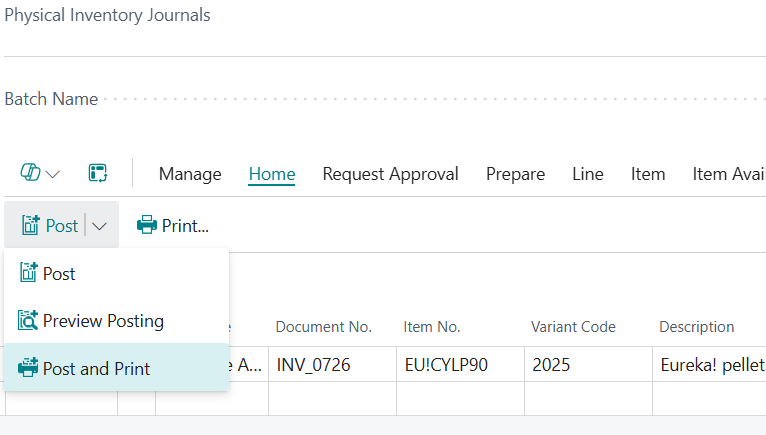Expand the Copilot dropdown chevron
The width and height of the screenshot is (766, 435).
(x=52, y=174)
